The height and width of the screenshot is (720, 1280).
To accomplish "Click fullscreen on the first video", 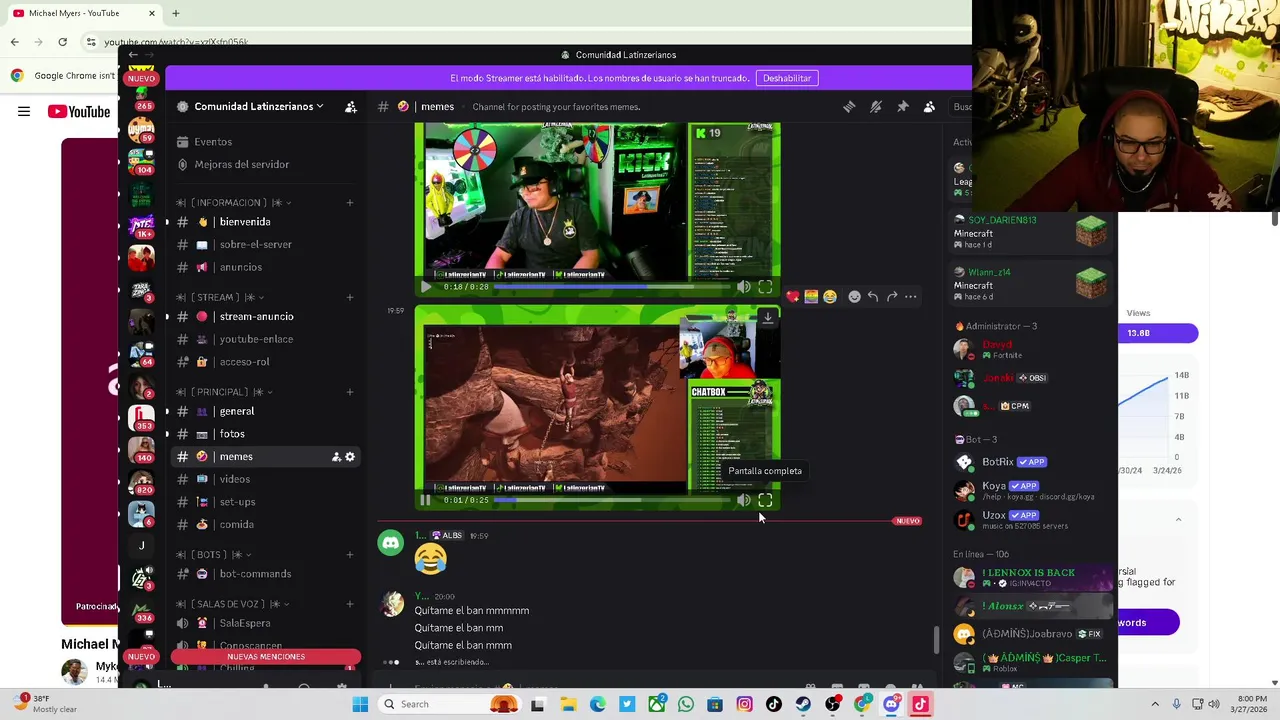I will click(765, 287).
